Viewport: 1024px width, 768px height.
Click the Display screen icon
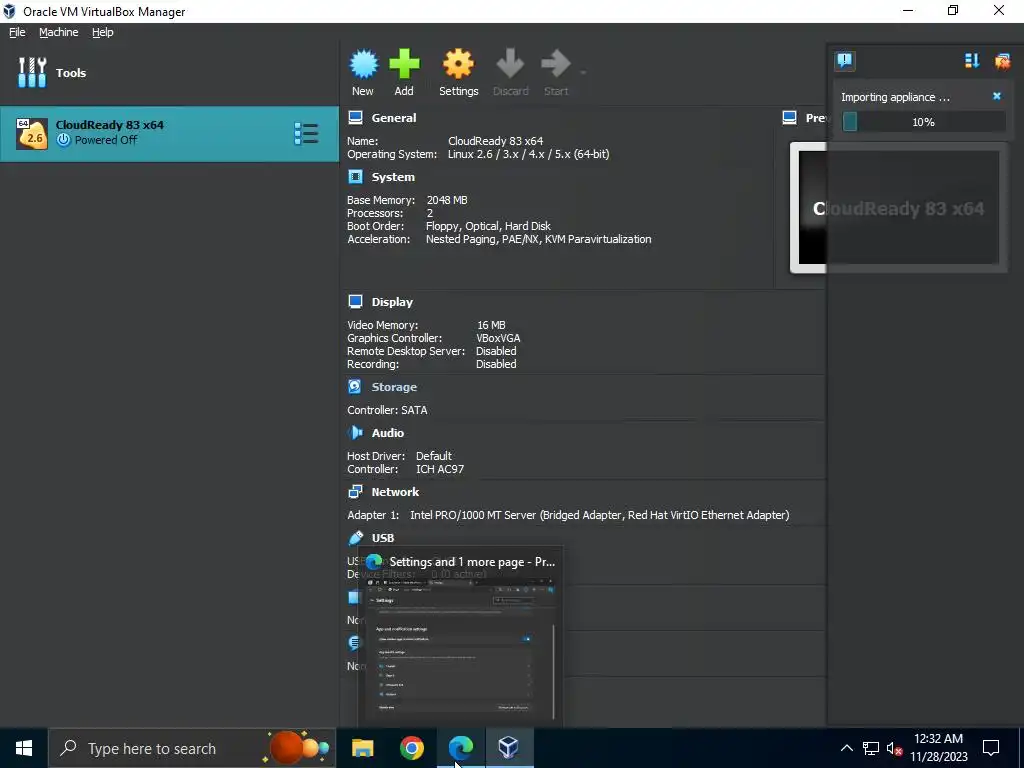tap(355, 302)
